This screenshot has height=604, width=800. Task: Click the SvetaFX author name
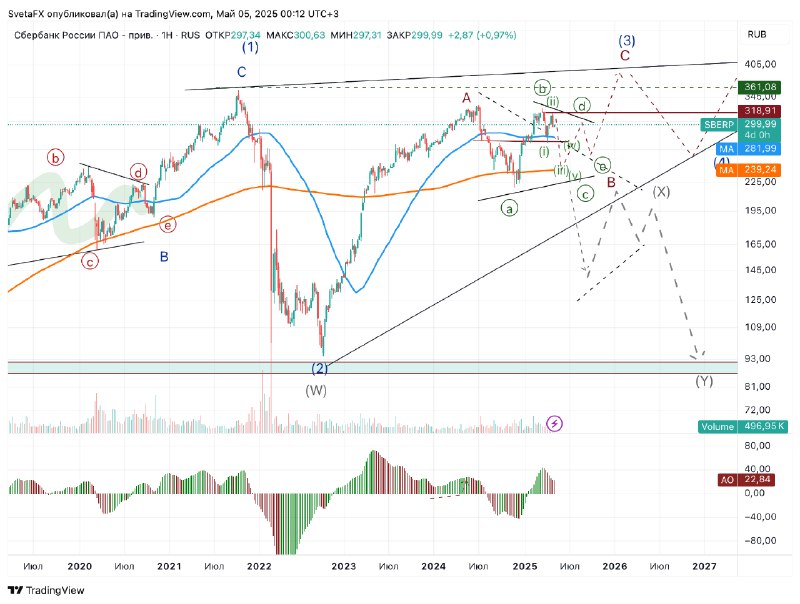click(26, 14)
